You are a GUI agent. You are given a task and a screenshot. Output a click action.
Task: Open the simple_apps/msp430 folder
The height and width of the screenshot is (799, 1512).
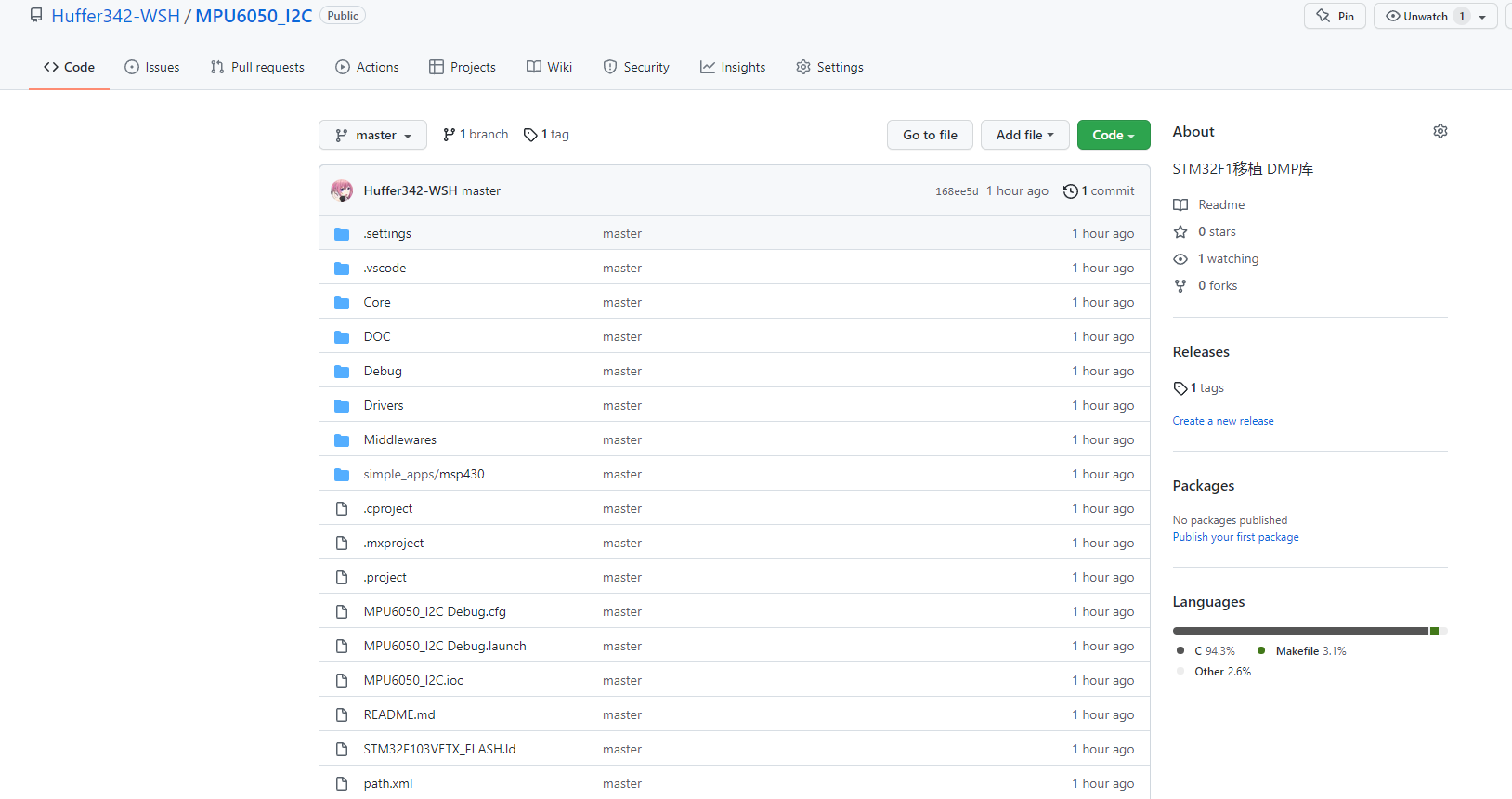(x=424, y=474)
